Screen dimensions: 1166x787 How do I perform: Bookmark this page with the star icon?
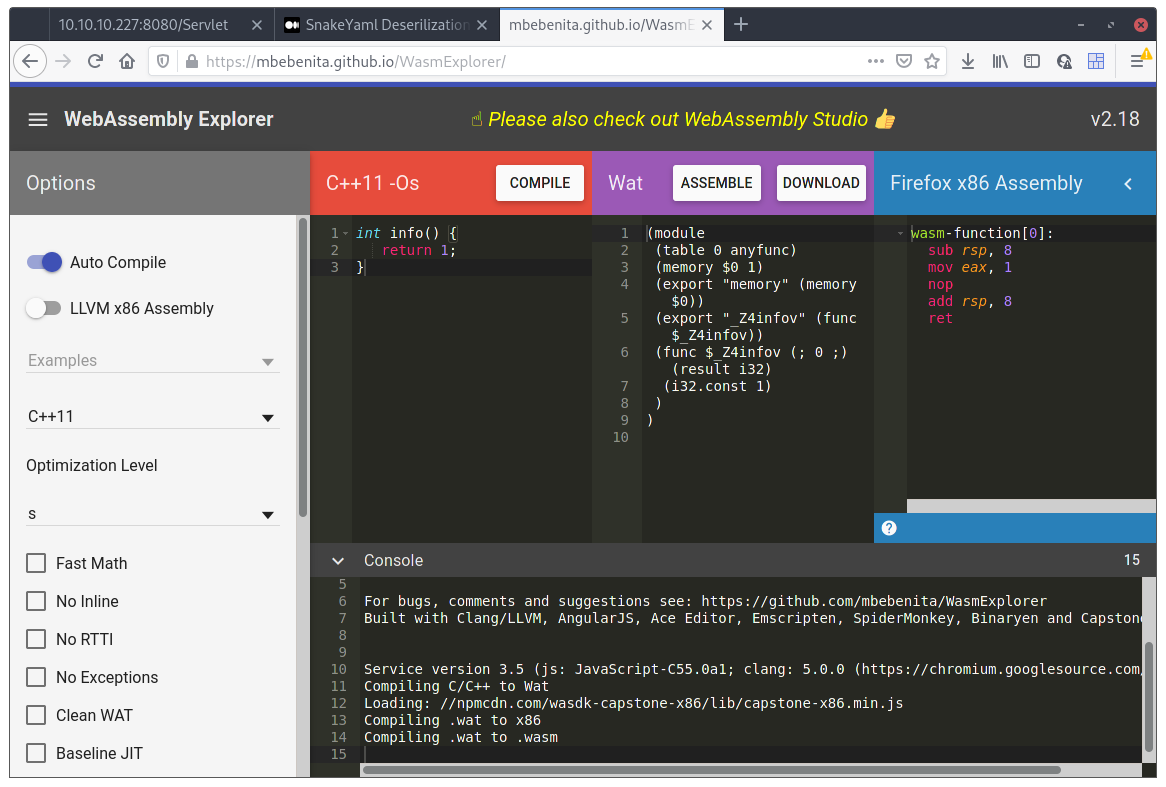pos(932,61)
